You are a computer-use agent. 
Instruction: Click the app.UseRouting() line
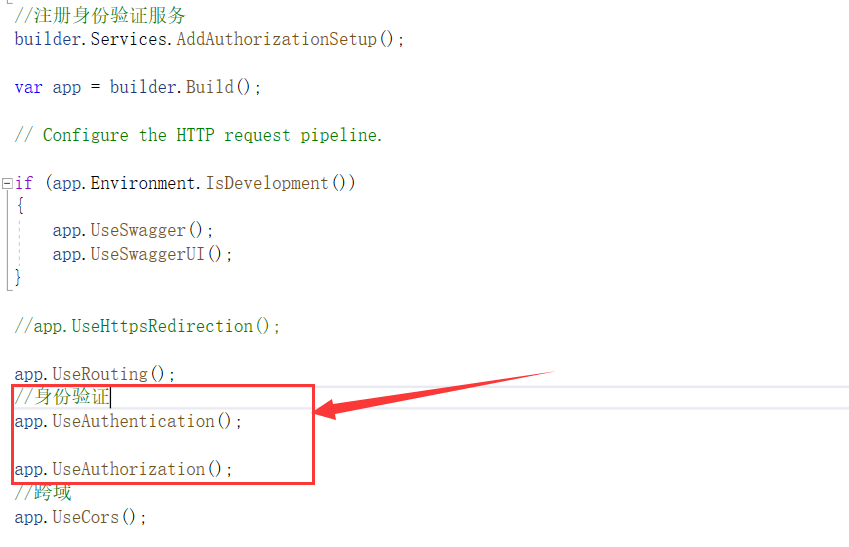click(95, 374)
